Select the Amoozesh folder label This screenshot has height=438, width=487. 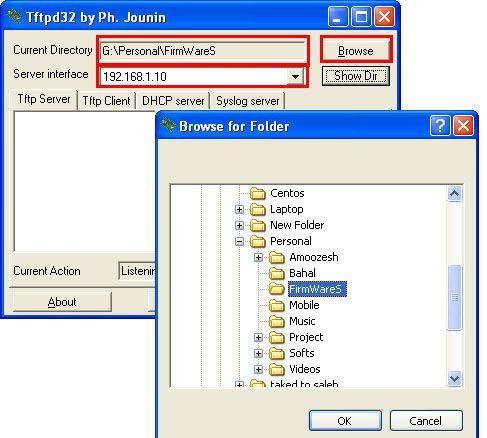[314, 257]
